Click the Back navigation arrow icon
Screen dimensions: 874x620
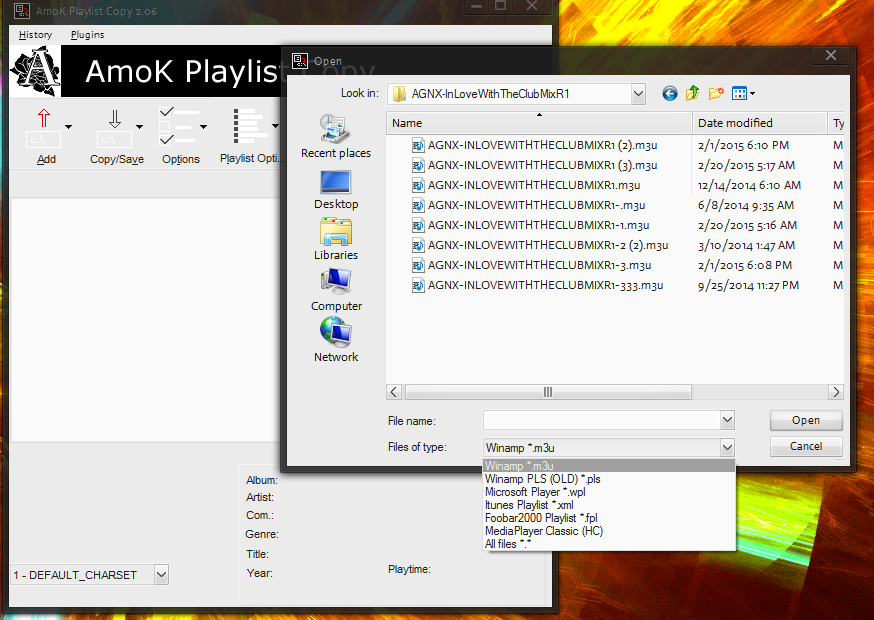[x=670, y=94]
